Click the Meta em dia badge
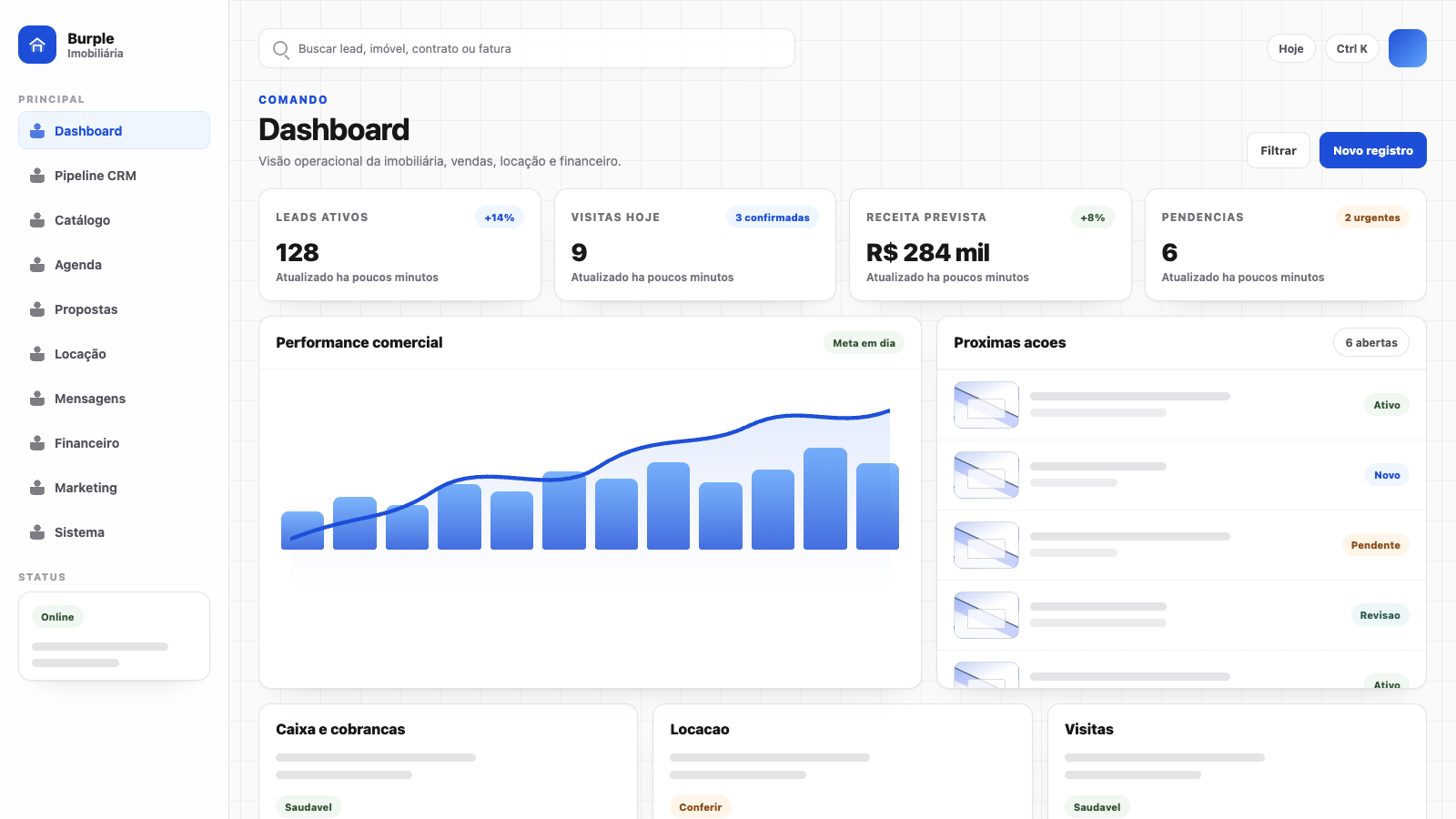1456x819 pixels. 864,343
